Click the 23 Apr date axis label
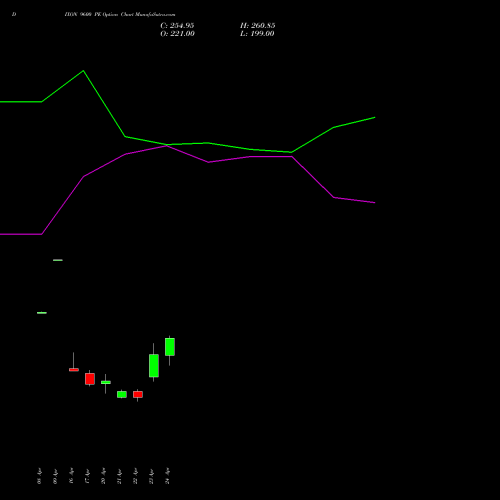This screenshot has width=500, height=500. pyautogui.click(x=151, y=476)
